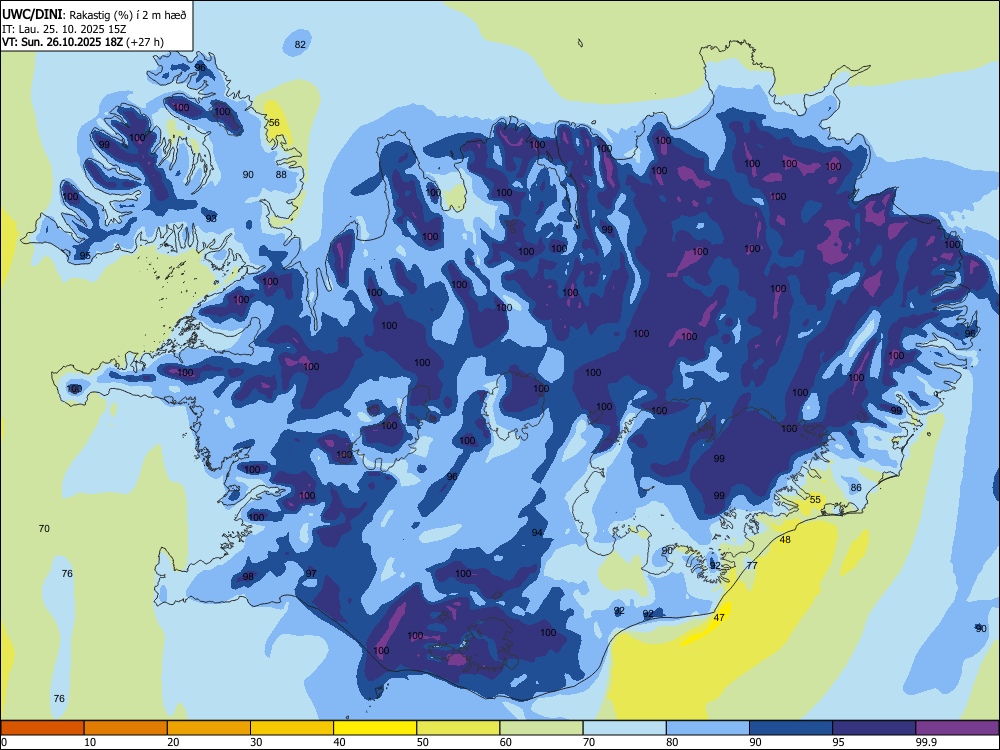This screenshot has height=750, width=1000.
Task: Click the "98" value on the Reykjanes peninsula
Action: click(x=248, y=577)
